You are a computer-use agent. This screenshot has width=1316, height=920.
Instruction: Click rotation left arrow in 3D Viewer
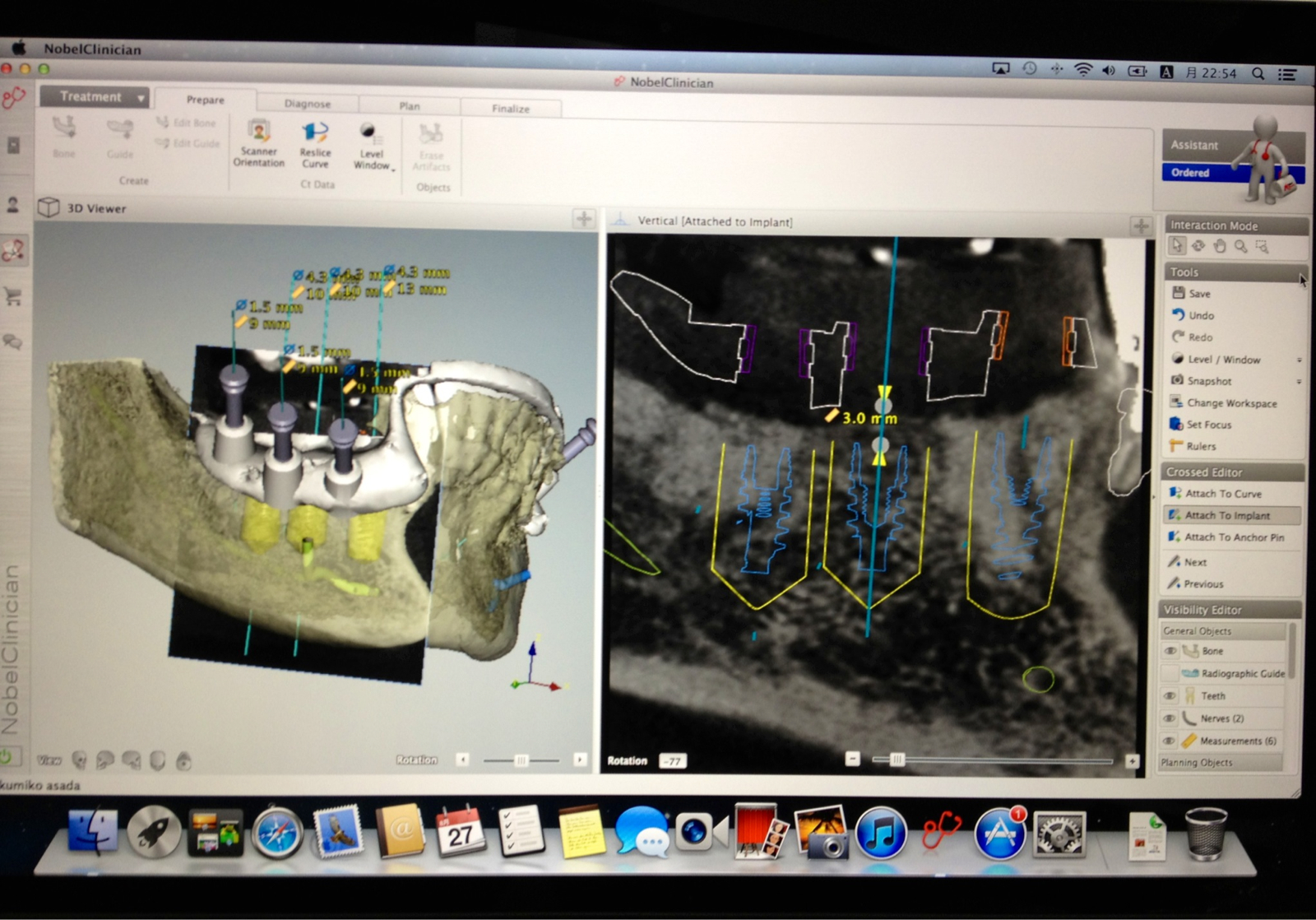(x=462, y=760)
